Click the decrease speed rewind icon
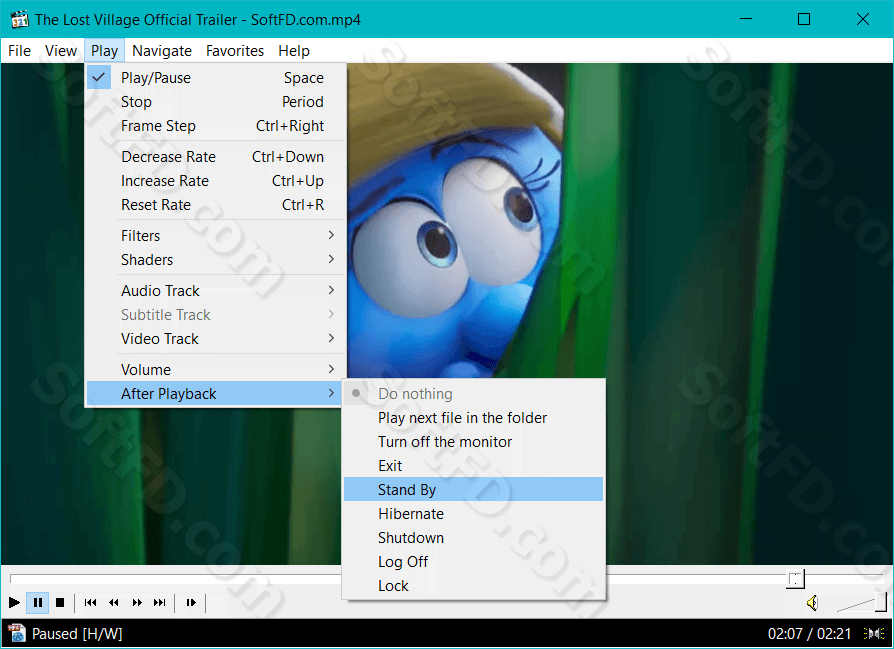This screenshot has width=894, height=649. point(113,602)
